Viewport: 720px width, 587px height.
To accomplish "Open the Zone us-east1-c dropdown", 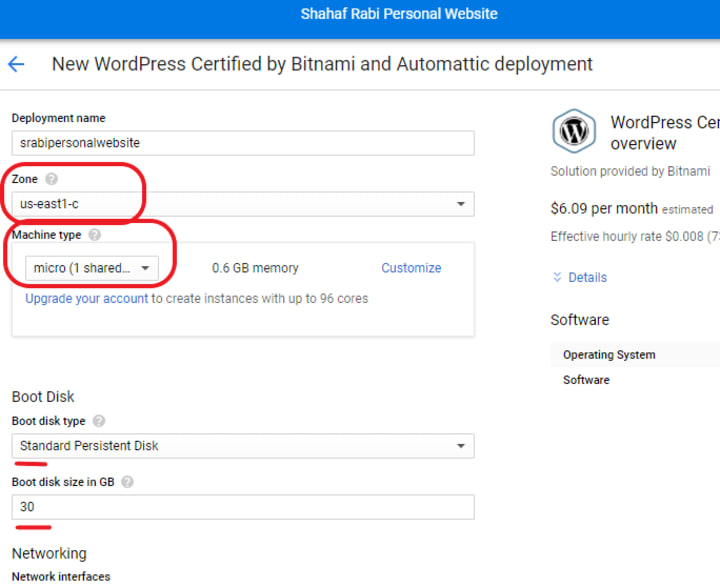I will point(243,204).
